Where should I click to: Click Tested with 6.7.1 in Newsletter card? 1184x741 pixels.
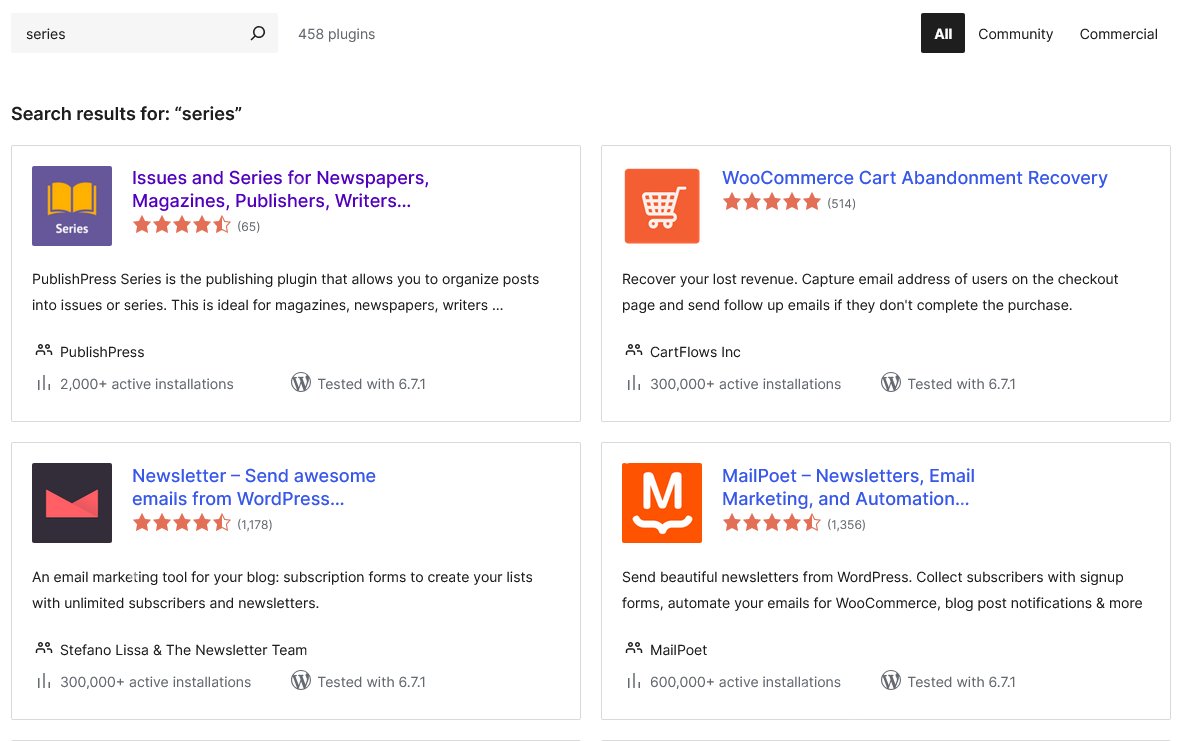(372, 682)
